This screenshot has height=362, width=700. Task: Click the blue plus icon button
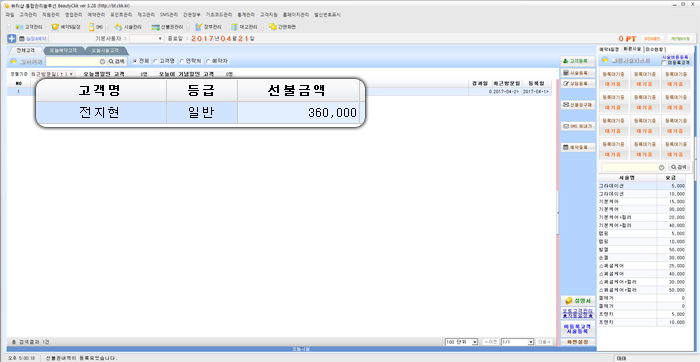[12, 39]
